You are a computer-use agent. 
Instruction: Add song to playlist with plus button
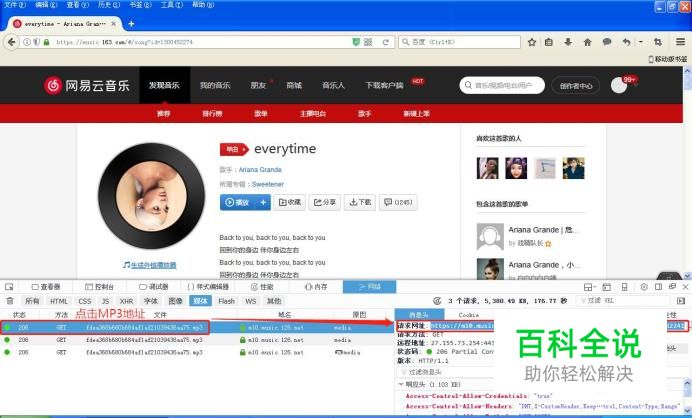pos(263,202)
